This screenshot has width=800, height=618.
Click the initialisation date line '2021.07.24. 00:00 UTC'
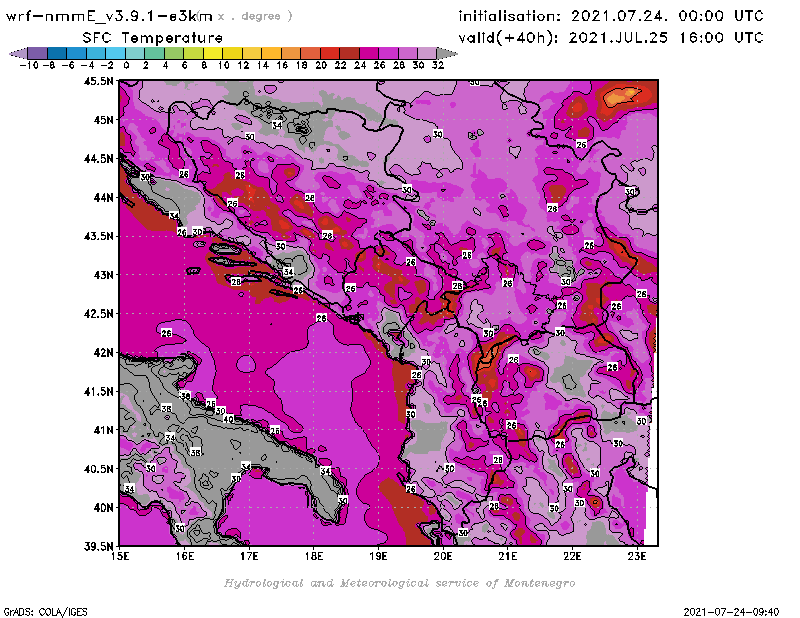pyautogui.click(x=667, y=16)
